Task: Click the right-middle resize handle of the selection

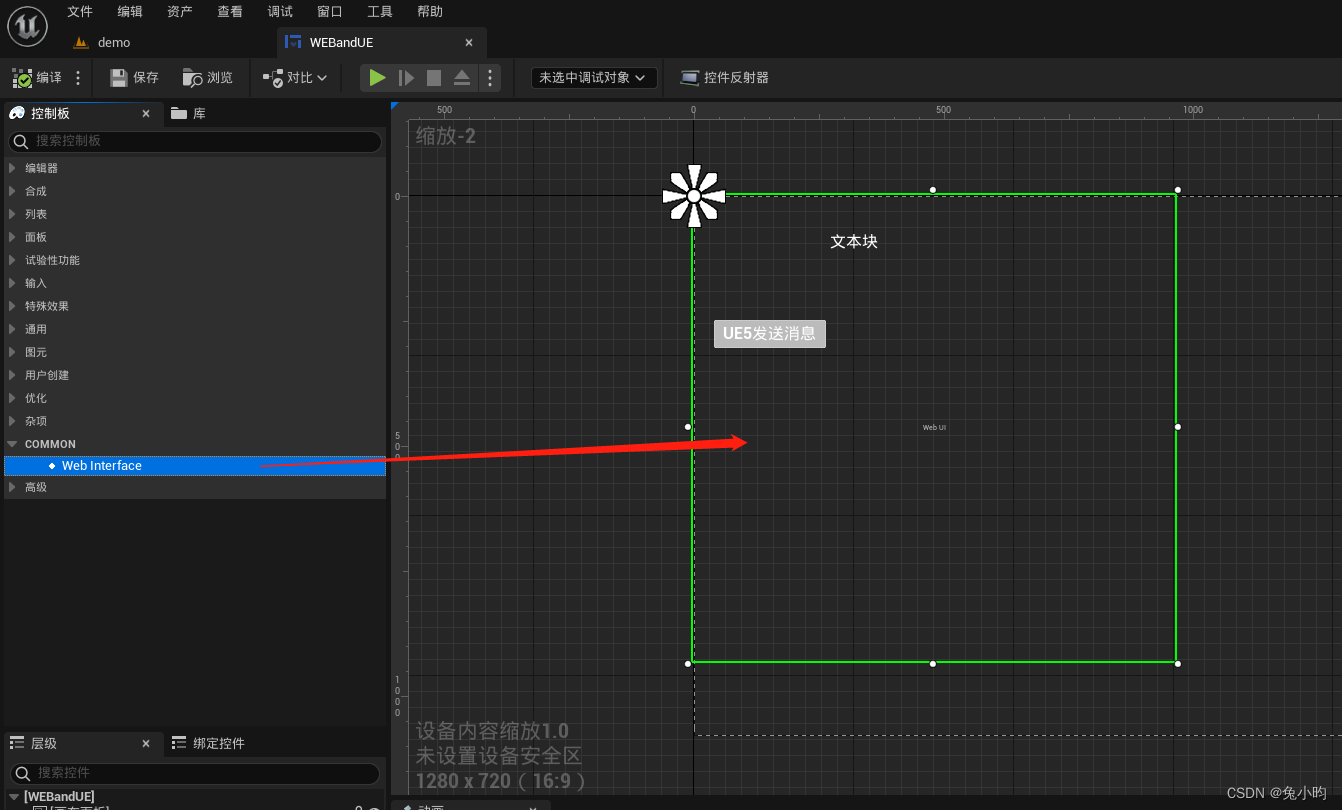Action: (1178, 427)
